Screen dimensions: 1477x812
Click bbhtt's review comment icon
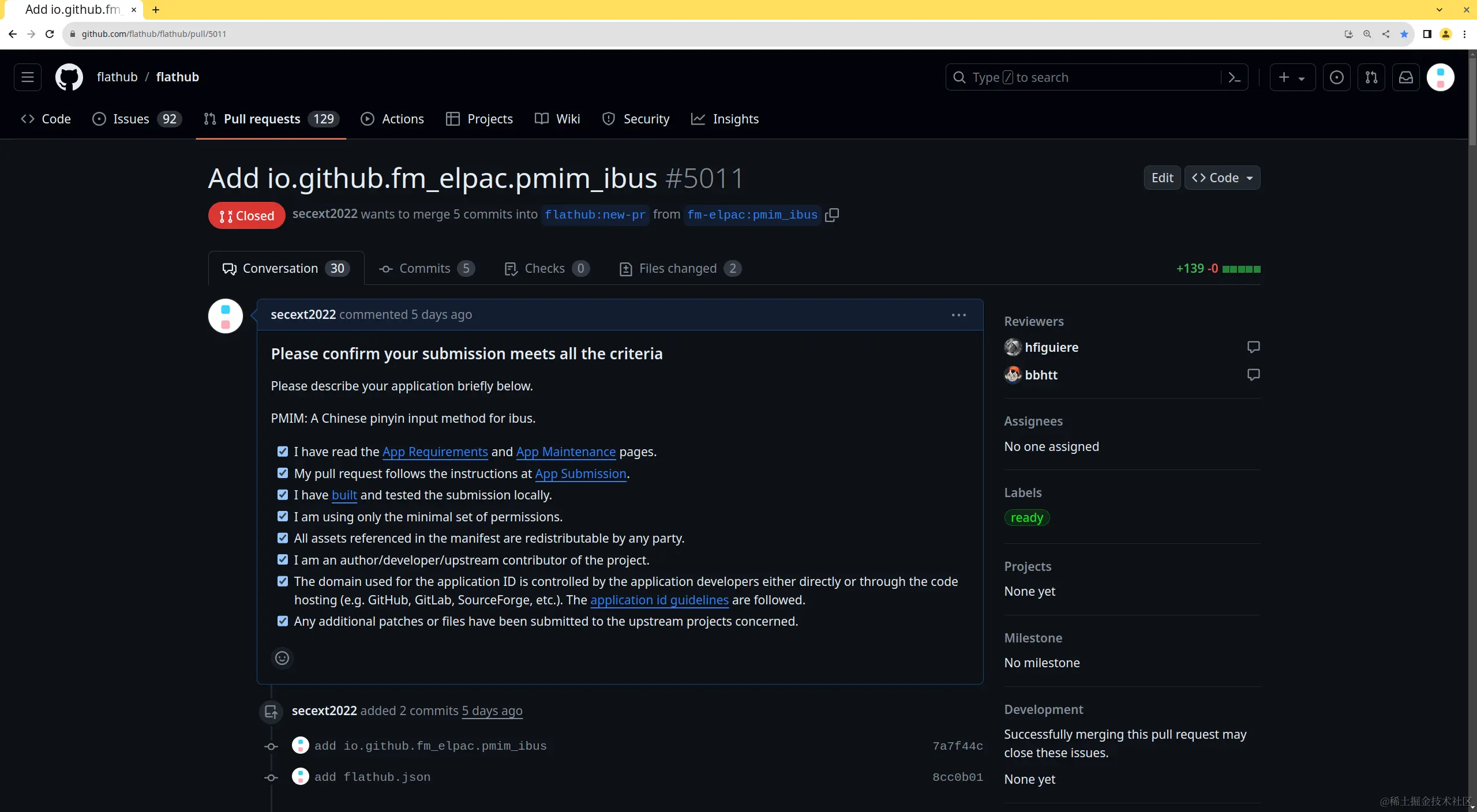(1253, 375)
